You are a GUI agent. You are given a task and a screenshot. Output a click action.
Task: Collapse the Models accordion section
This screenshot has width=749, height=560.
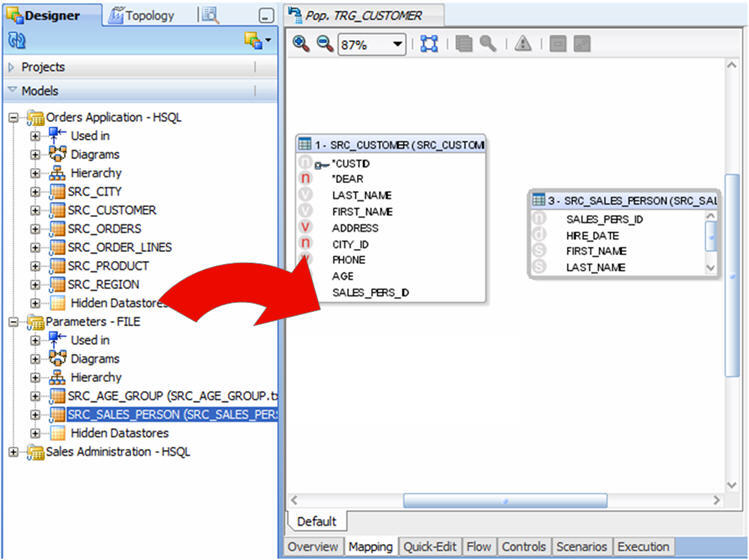click(x=12, y=90)
